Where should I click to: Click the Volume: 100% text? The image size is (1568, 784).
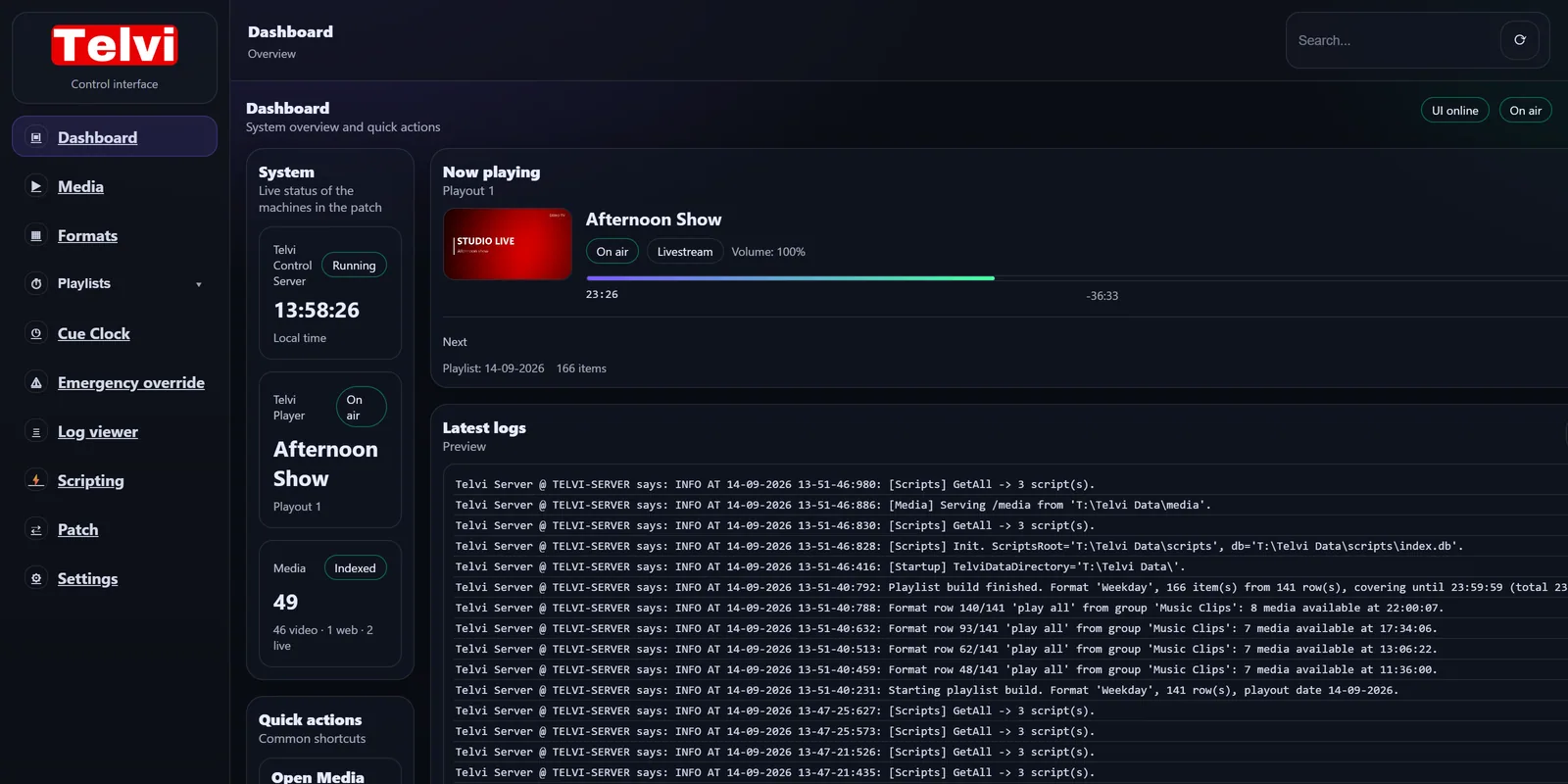pos(768,252)
